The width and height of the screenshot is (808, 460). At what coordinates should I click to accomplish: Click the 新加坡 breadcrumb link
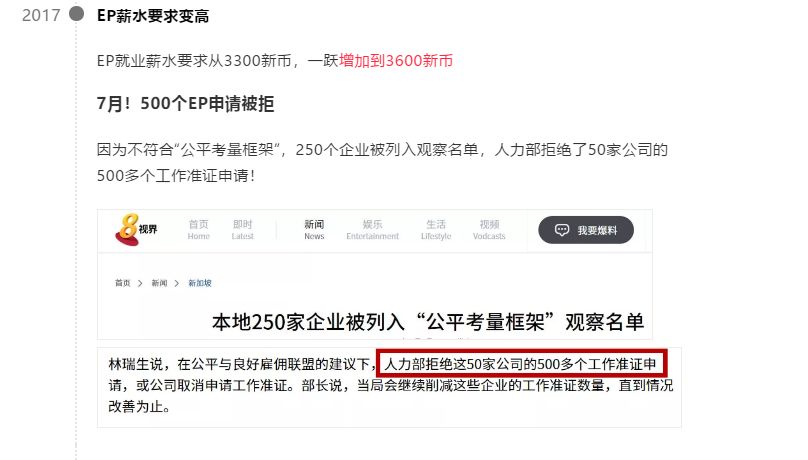(200, 283)
